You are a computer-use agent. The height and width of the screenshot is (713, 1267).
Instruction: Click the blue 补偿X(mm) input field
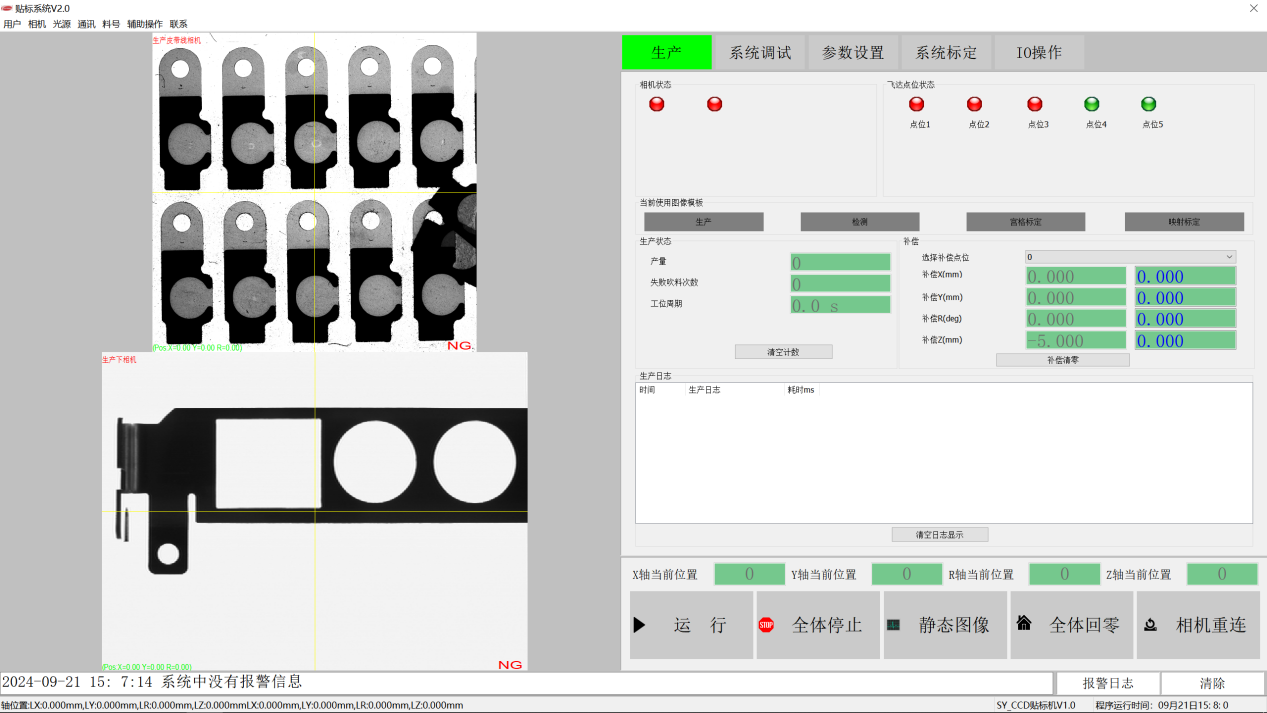[x=1185, y=277]
